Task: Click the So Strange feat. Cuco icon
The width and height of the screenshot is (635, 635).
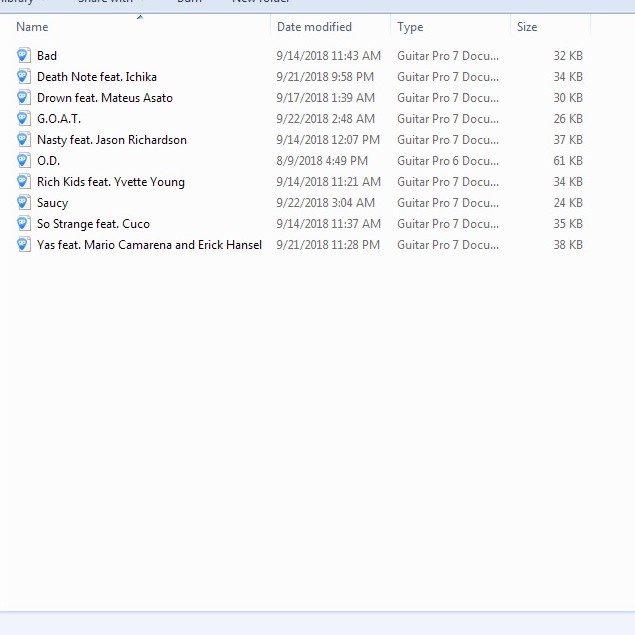Action: point(24,223)
